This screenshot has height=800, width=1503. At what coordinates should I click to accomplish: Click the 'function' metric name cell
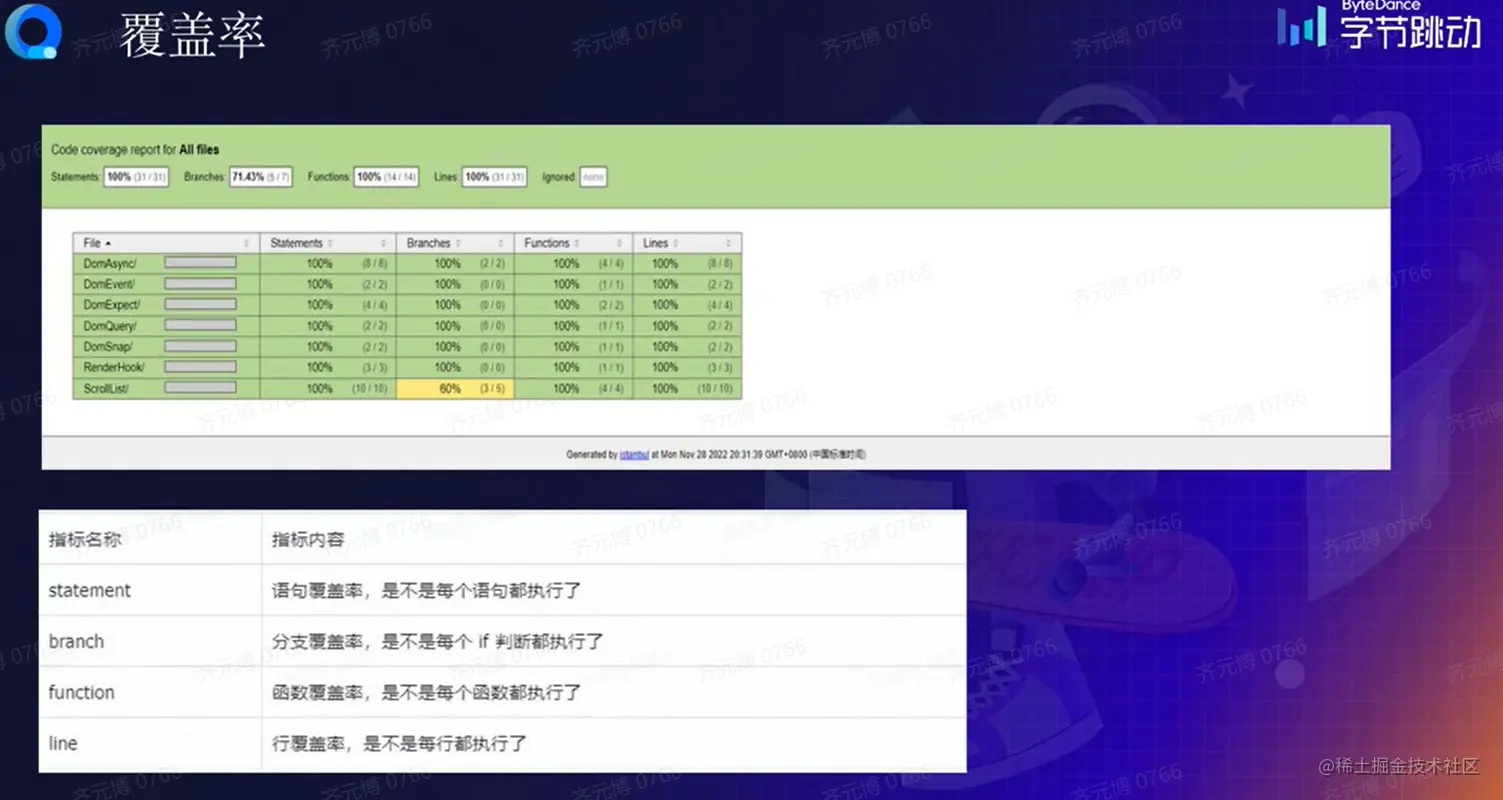[150, 692]
